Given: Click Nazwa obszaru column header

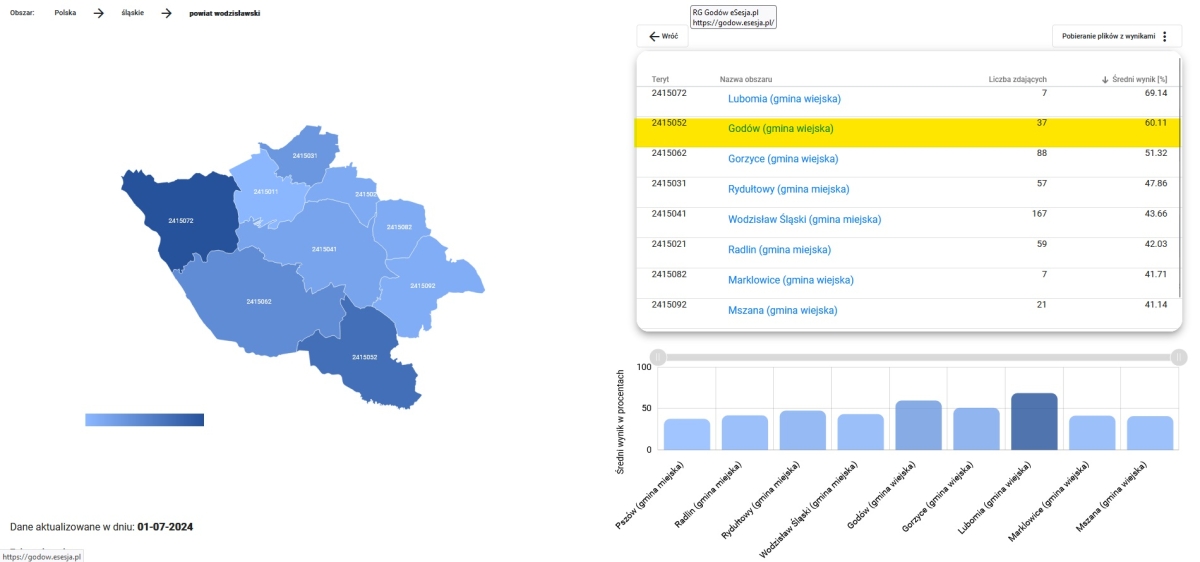Looking at the screenshot, I should pos(746,79).
